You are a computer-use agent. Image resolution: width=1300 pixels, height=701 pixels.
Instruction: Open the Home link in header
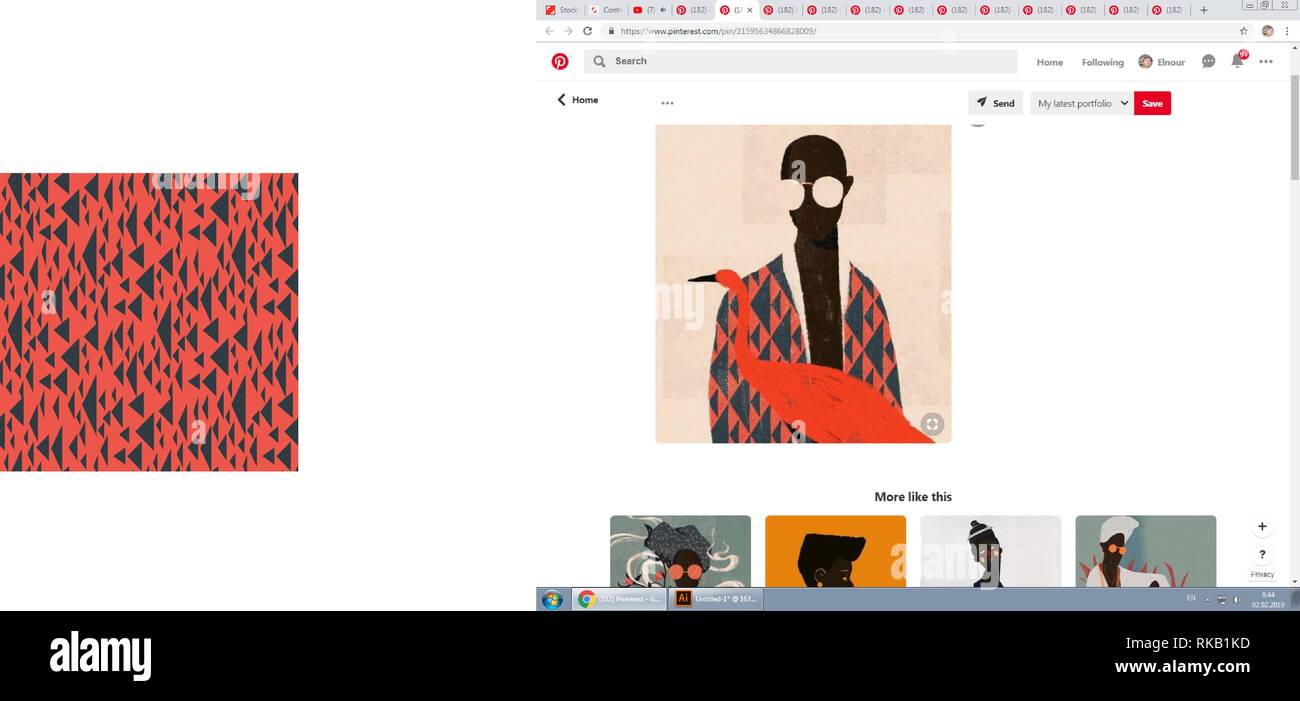coord(1049,62)
